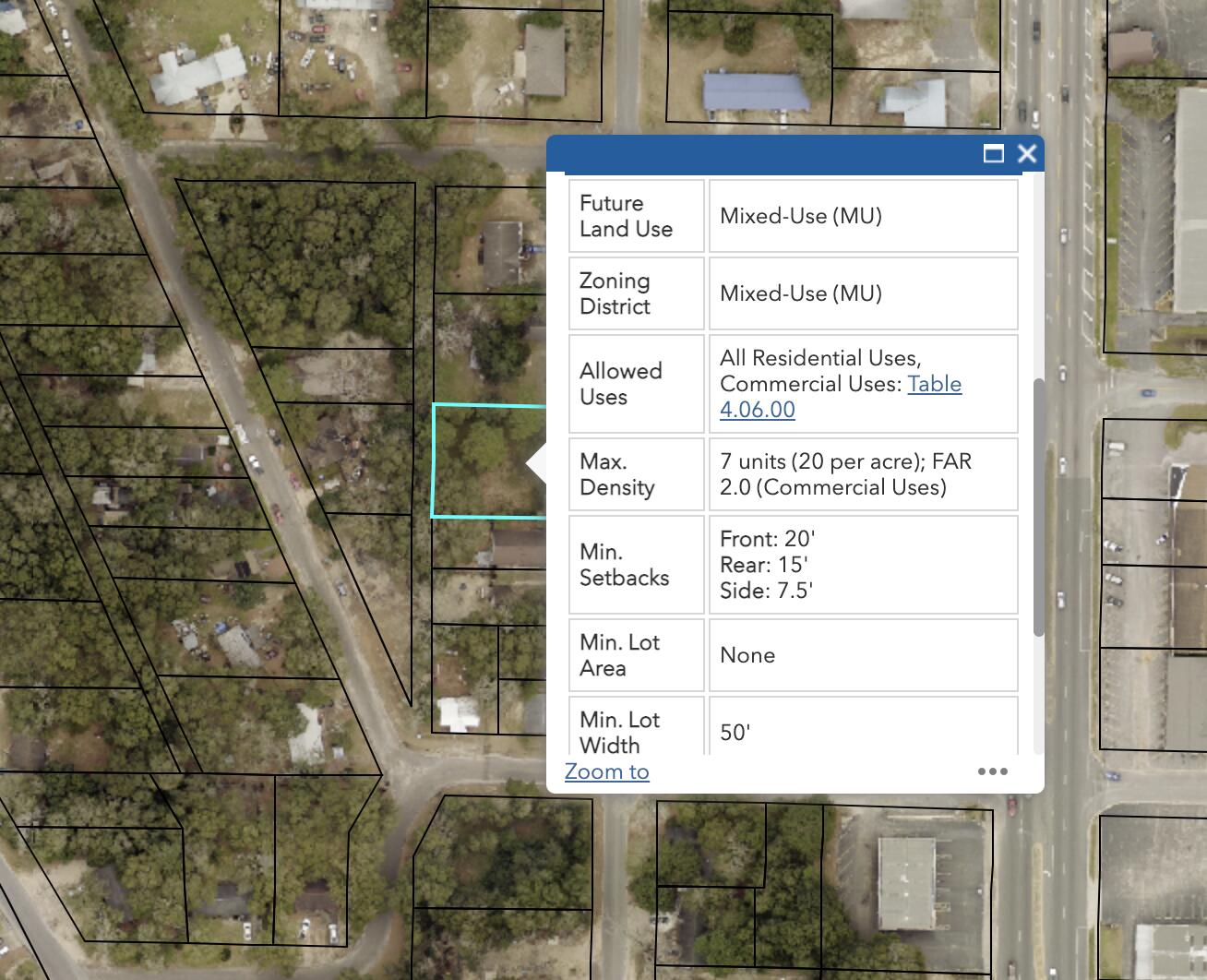Click the Max. Density value text

[844, 474]
